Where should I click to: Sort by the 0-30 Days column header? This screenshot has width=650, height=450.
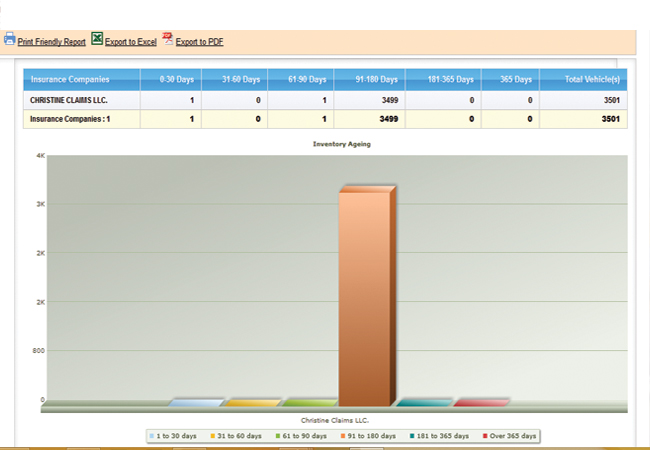tap(173, 79)
